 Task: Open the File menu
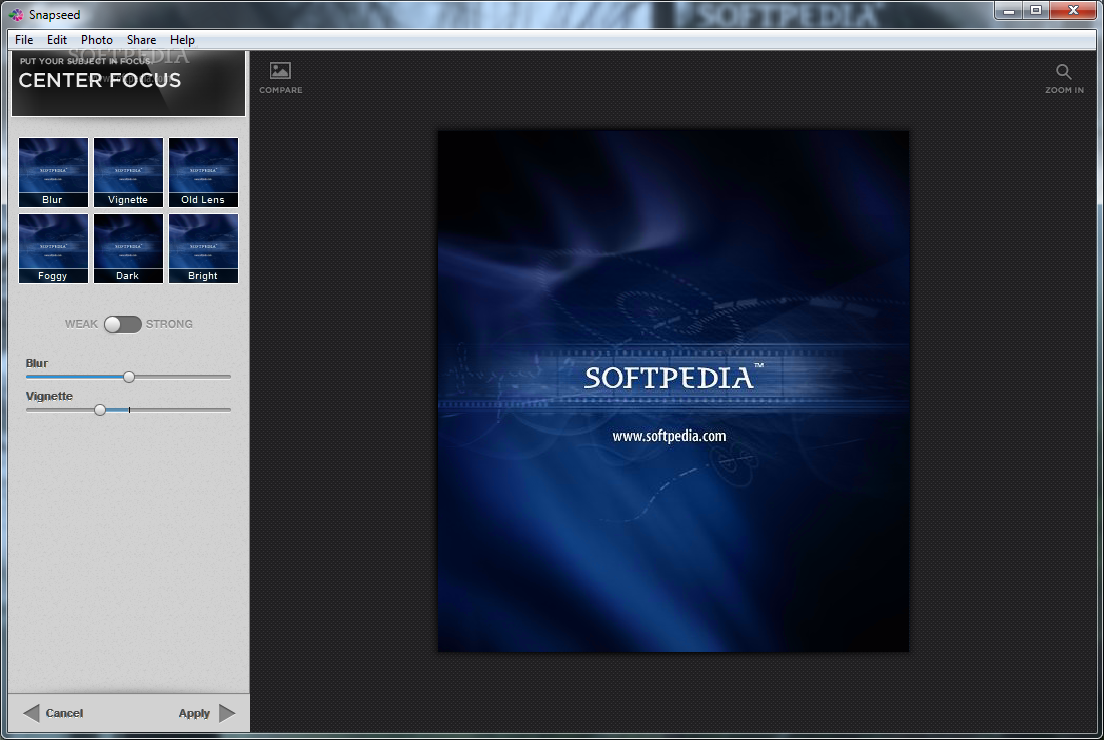click(x=24, y=39)
